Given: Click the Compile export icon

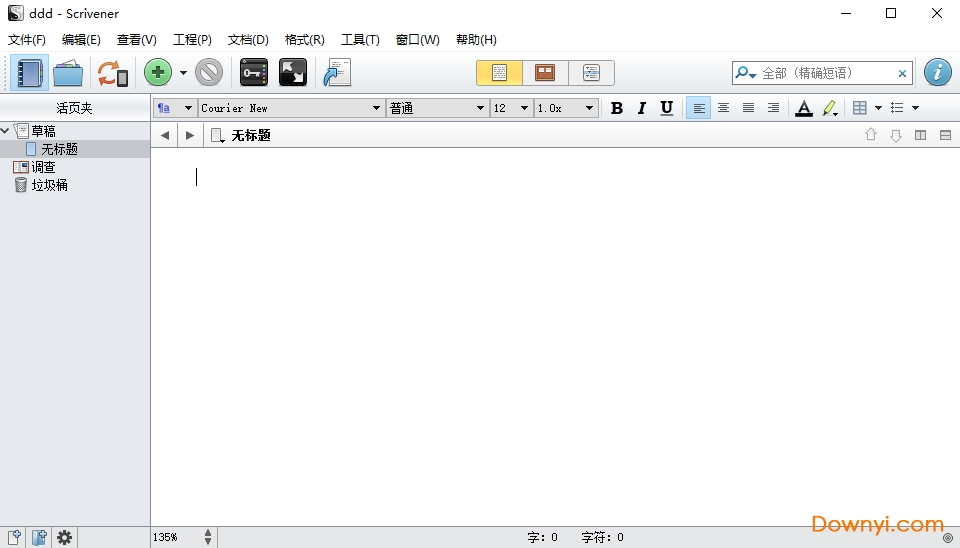Looking at the screenshot, I should pyautogui.click(x=337, y=73).
